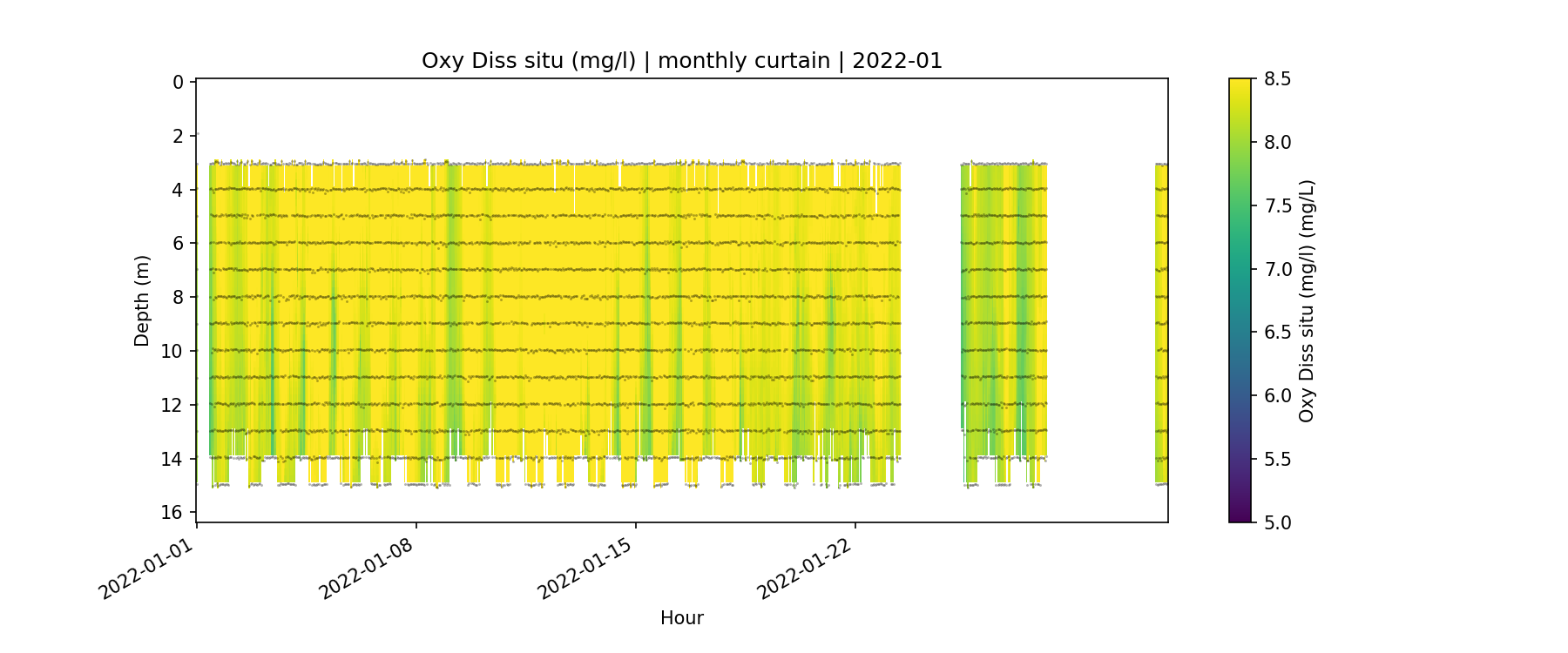Click the depth tick label 0
This screenshot has width=1568, height=653.
point(179,82)
